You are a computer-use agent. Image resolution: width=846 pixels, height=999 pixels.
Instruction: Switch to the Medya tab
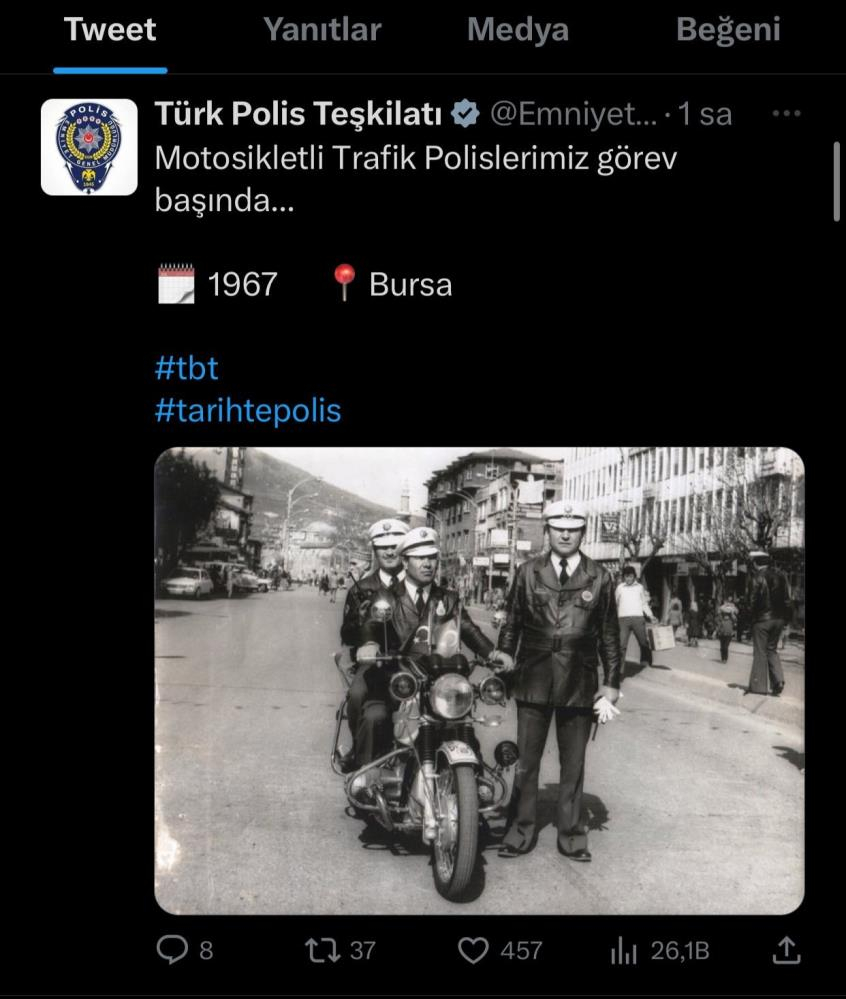tap(518, 29)
